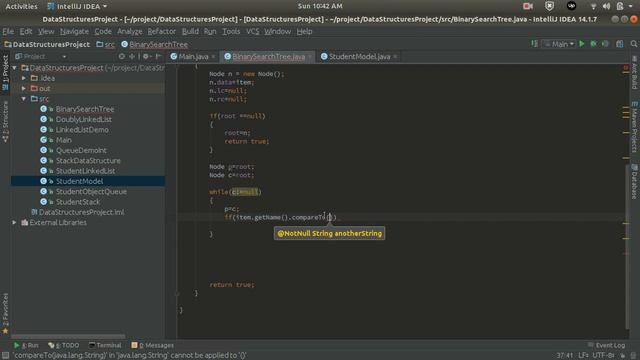The height and width of the screenshot is (360, 640).
Task: Click the Make Project icon
Action: pyautogui.click(x=534, y=44)
